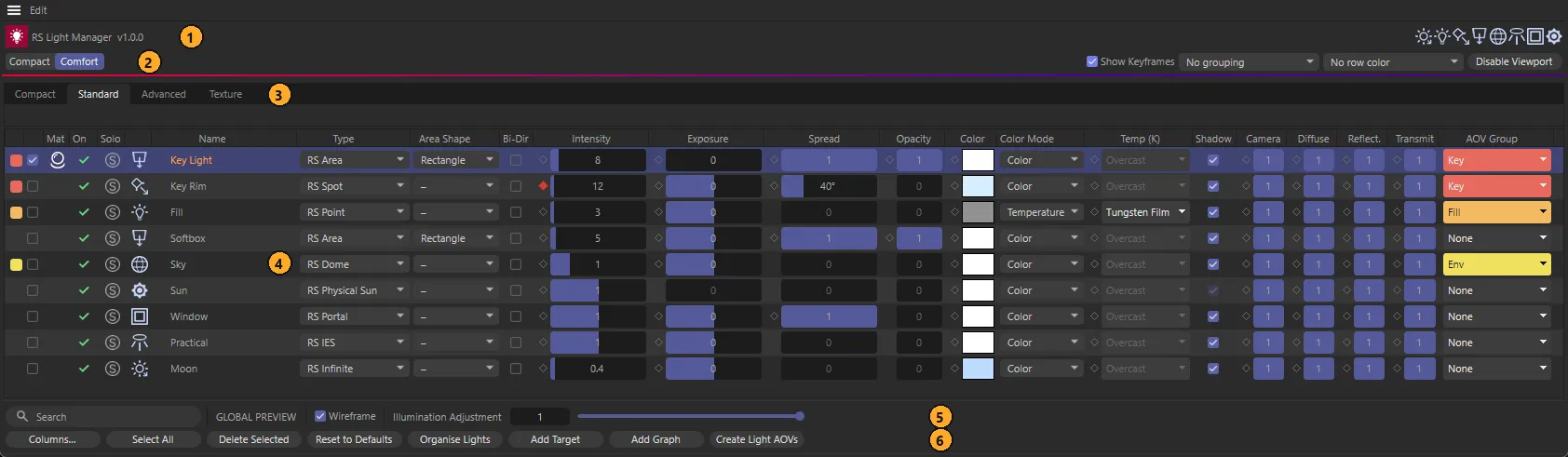Click the Select All button
Viewport: 1568px width, 457px height.
(153, 439)
